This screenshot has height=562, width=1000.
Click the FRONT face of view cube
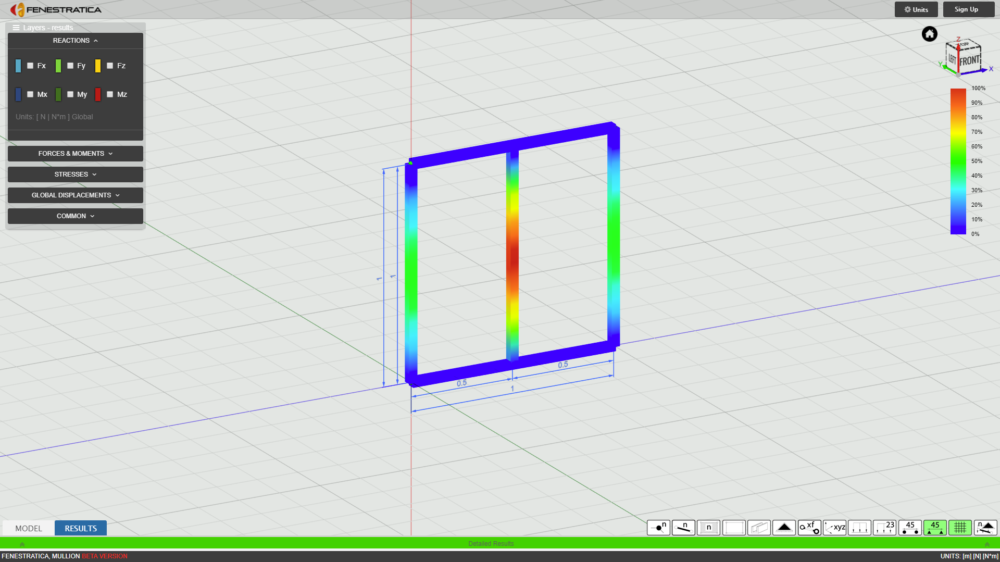click(969, 61)
